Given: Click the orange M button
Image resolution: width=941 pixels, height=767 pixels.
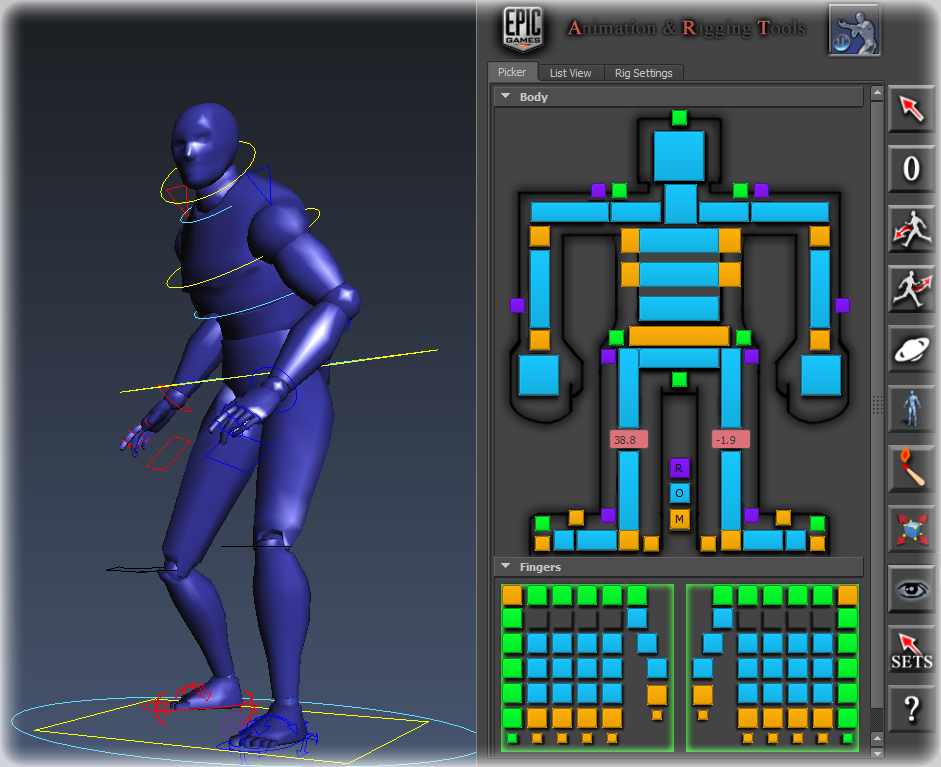Looking at the screenshot, I should 679,519.
